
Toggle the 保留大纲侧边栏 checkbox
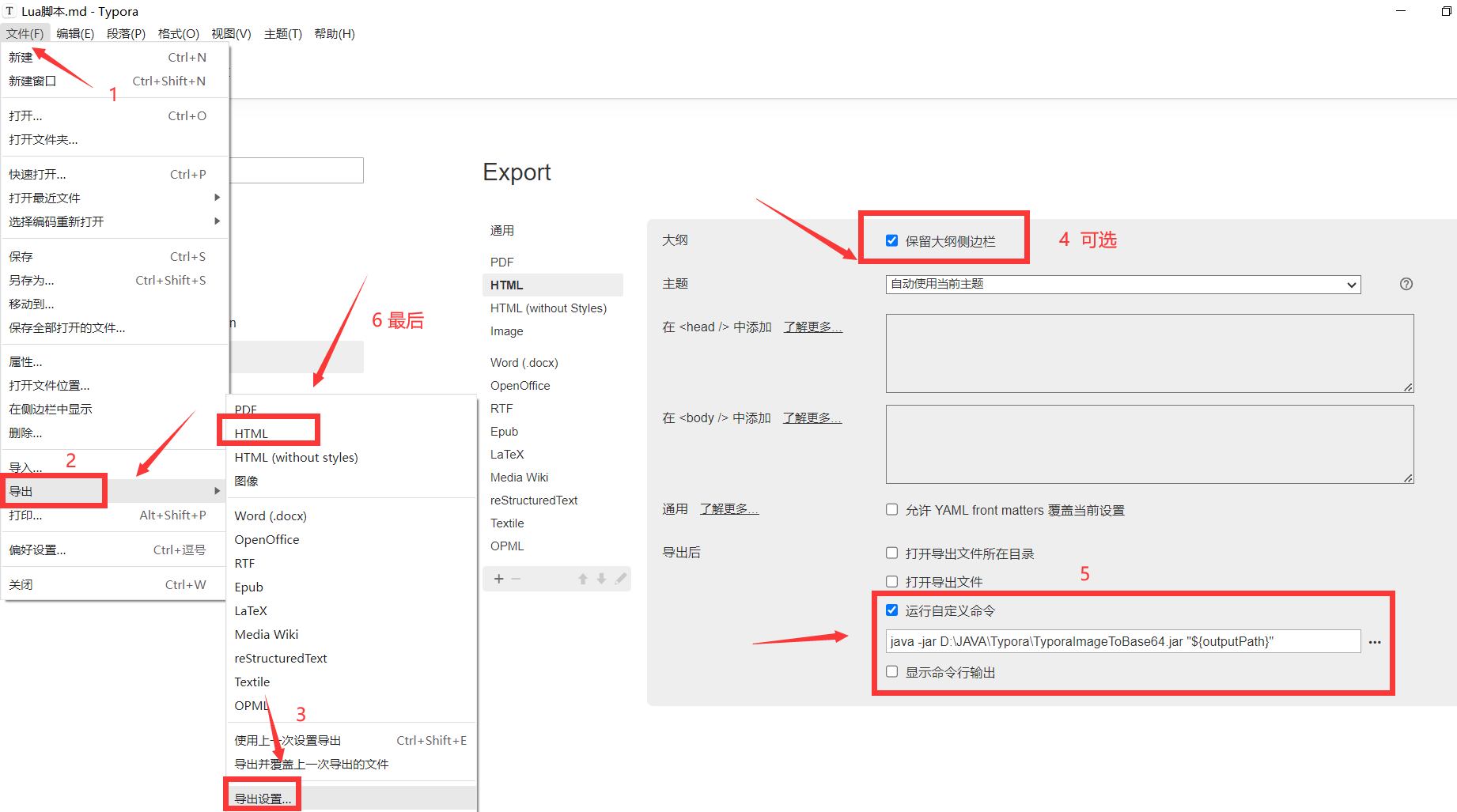(891, 240)
